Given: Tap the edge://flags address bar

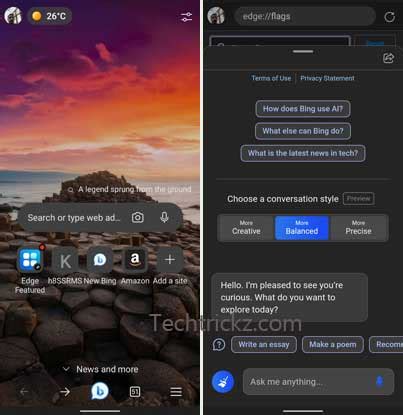Looking at the screenshot, I should [x=304, y=16].
